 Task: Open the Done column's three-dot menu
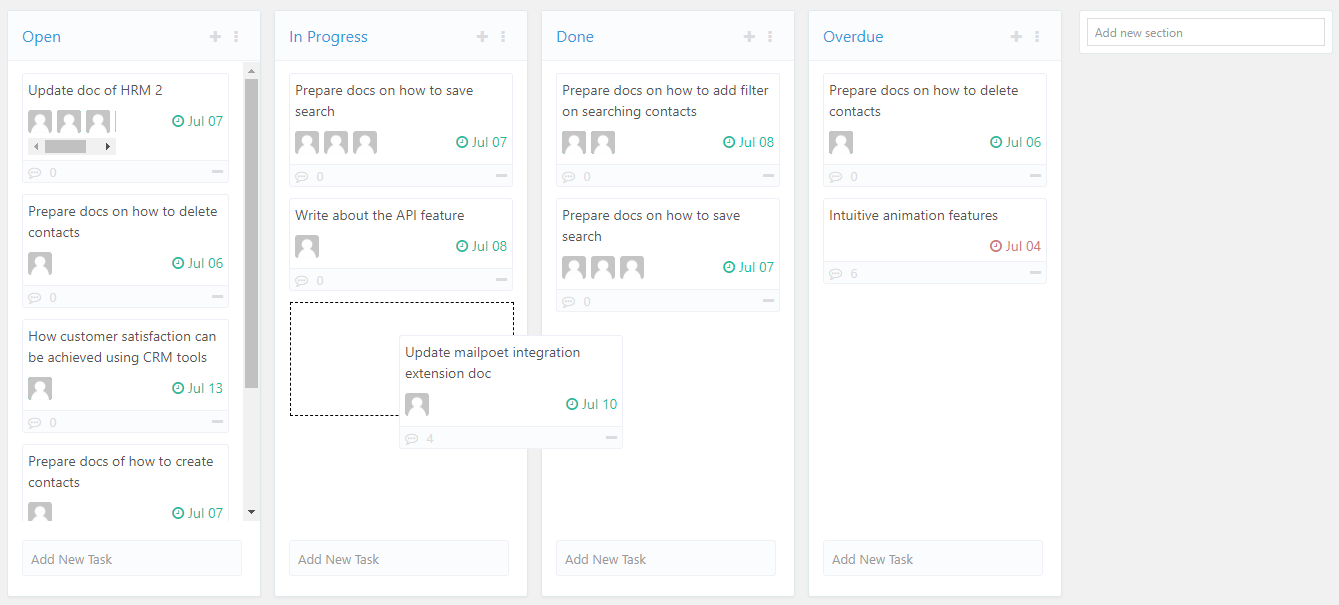(x=770, y=37)
